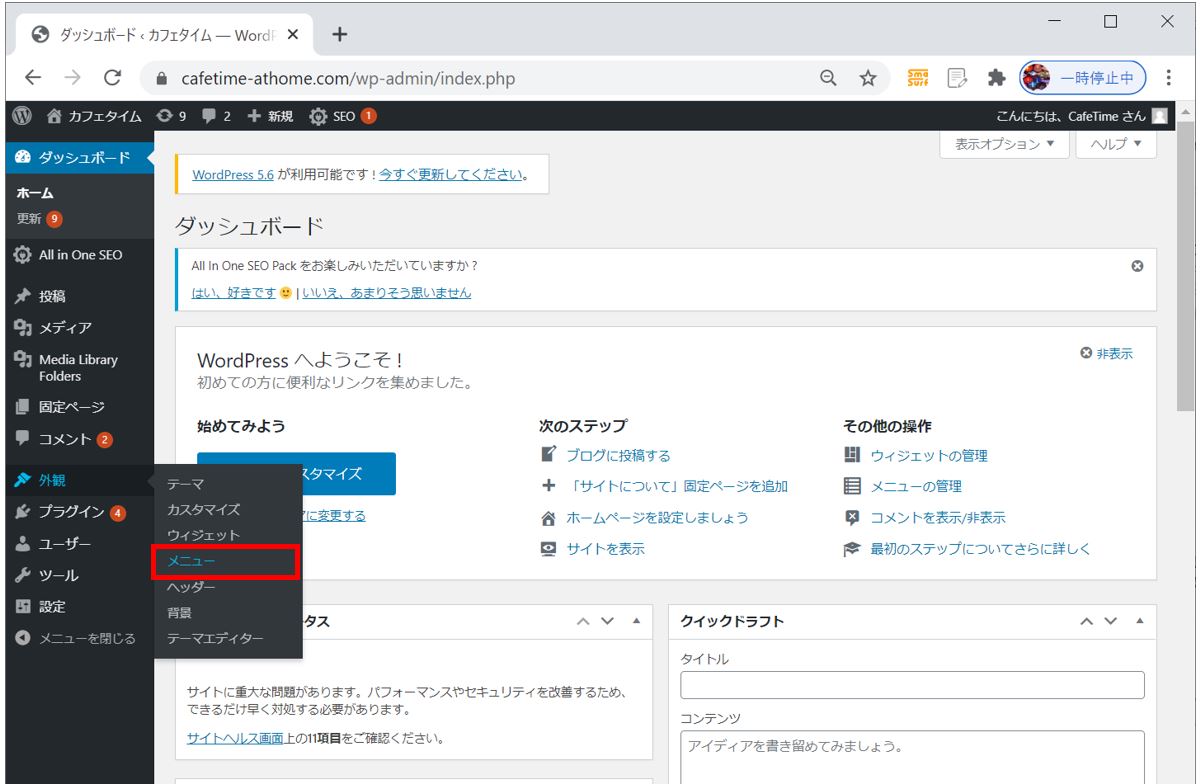1201x784 pixels.
Task: Open the ヘルプ dropdown tab
Action: [1116, 144]
